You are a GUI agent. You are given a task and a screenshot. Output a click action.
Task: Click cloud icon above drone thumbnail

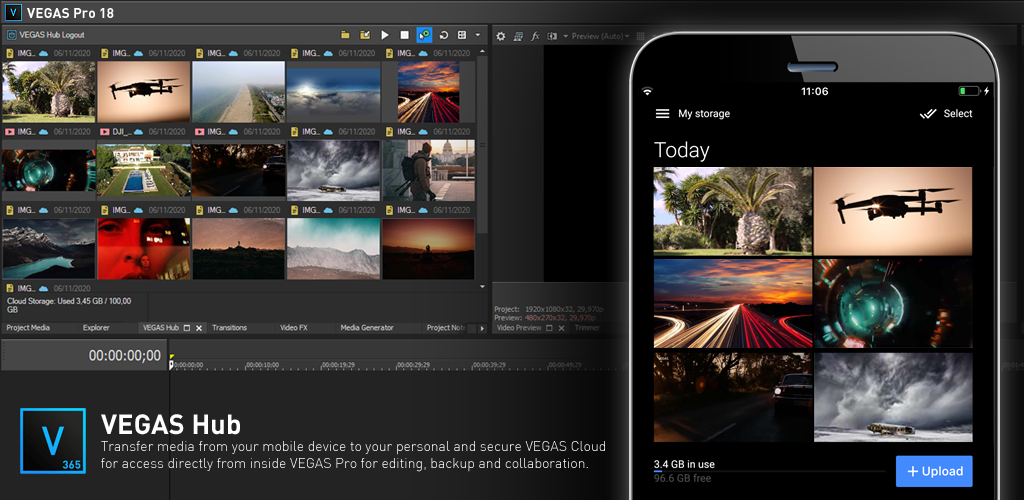pyautogui.click(x=138, y=53)
